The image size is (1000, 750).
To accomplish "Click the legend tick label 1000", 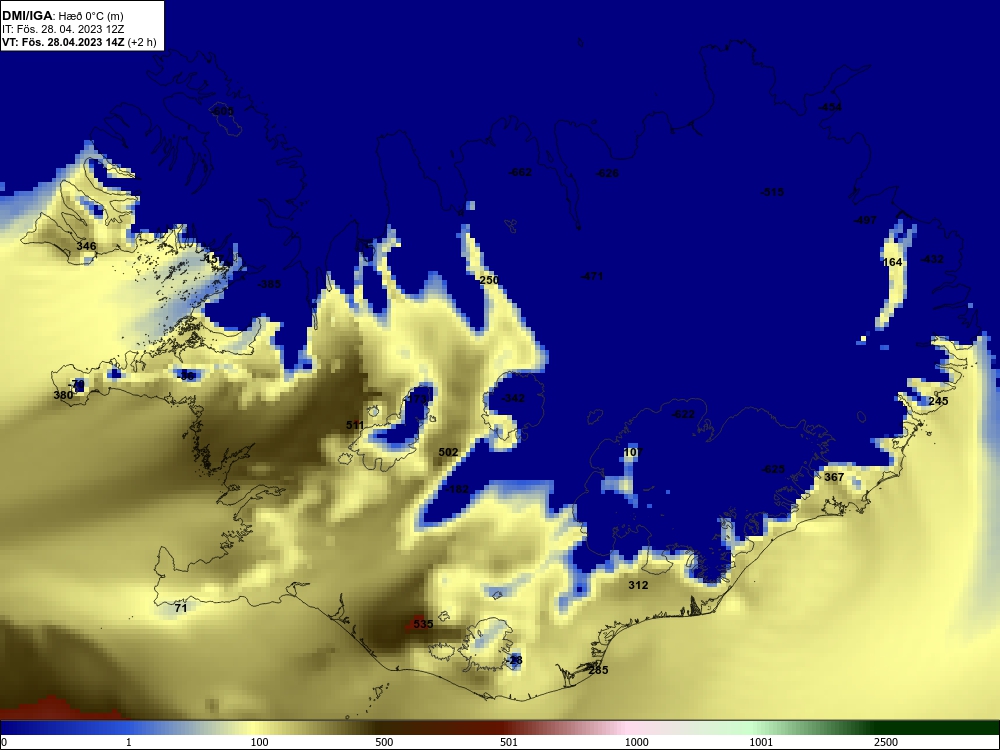I will click(636, 742).
